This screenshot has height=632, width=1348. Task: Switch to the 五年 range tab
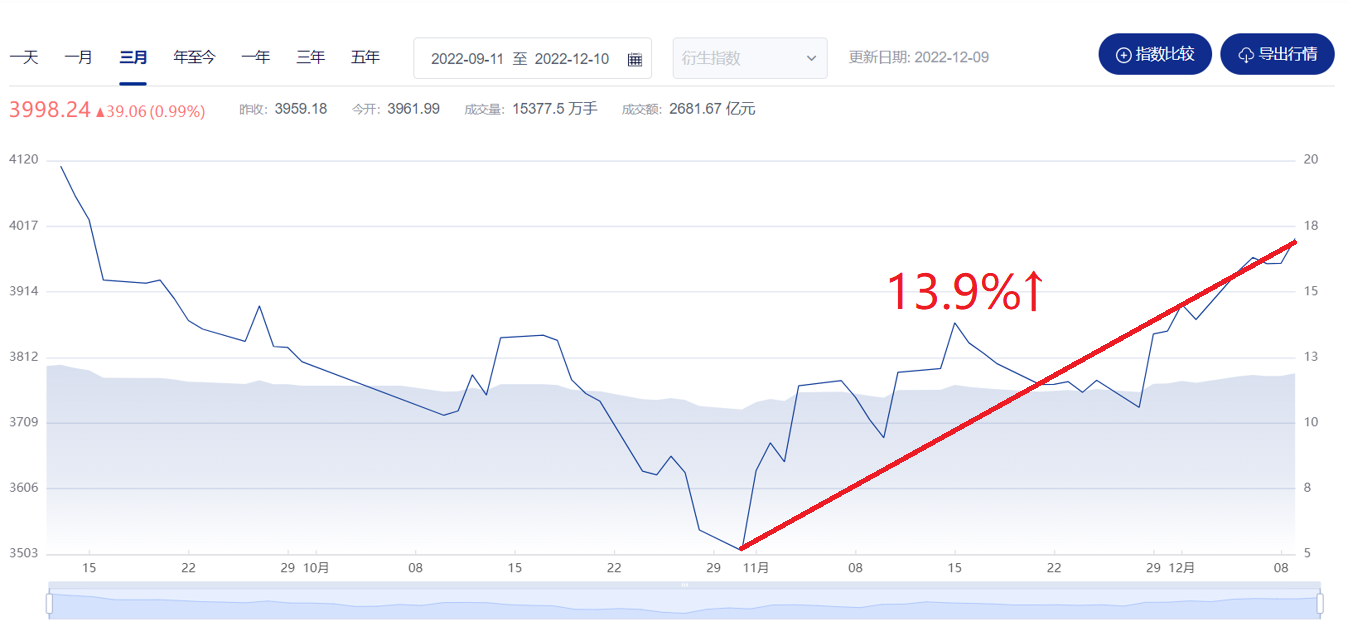[x=365, y=57]
